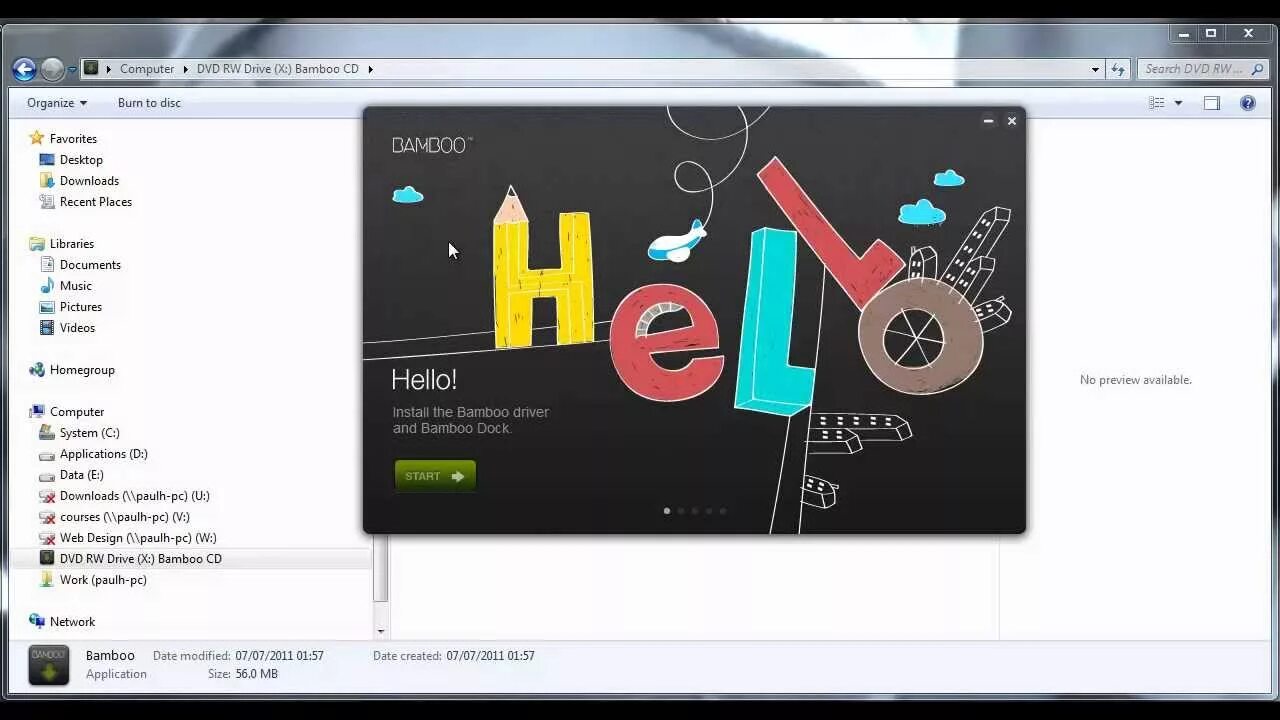Minimize the Explorer window
The height and width of the screenshot is (720, 1280).
coord(1184,34)
